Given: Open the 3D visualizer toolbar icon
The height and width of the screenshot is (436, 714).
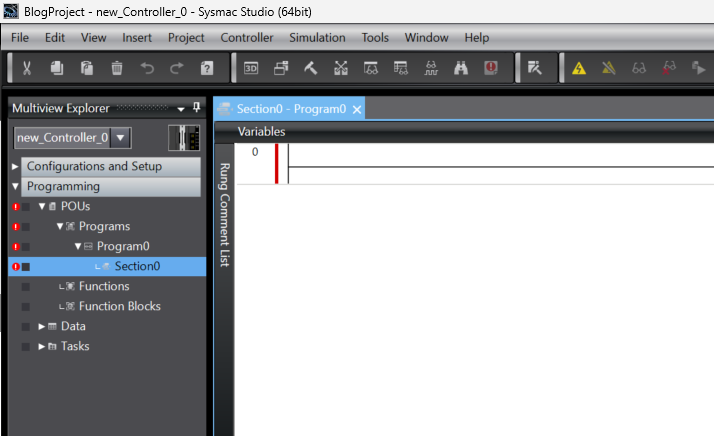Looking at the screenshot, I should pyautogui.click(x=251, y=68).
